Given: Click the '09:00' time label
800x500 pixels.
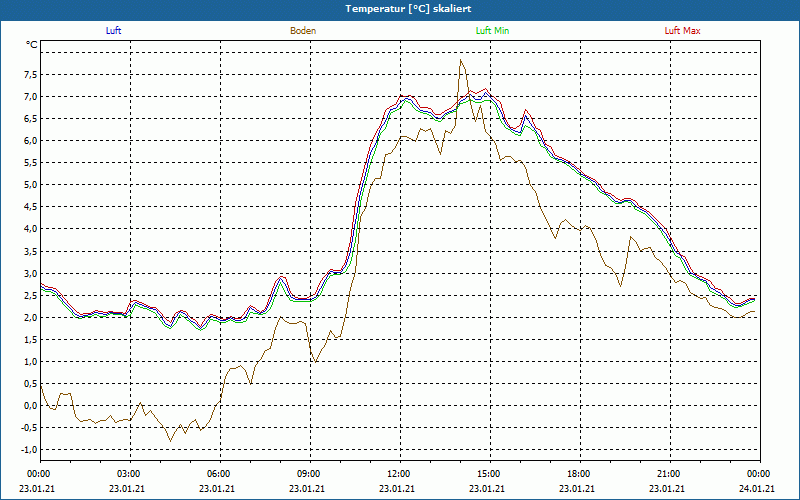Looking at the screenshot, I should click(x=310, y=474).
